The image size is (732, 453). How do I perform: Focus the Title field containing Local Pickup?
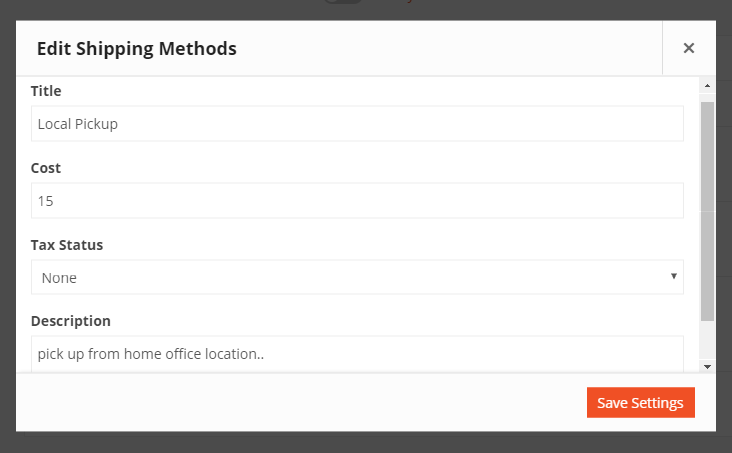357,123
